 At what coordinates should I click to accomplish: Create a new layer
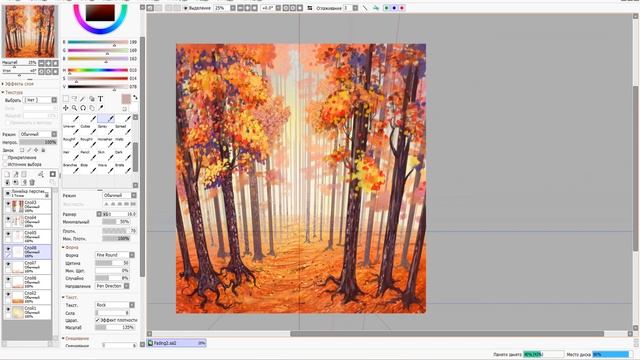(7, 174)
